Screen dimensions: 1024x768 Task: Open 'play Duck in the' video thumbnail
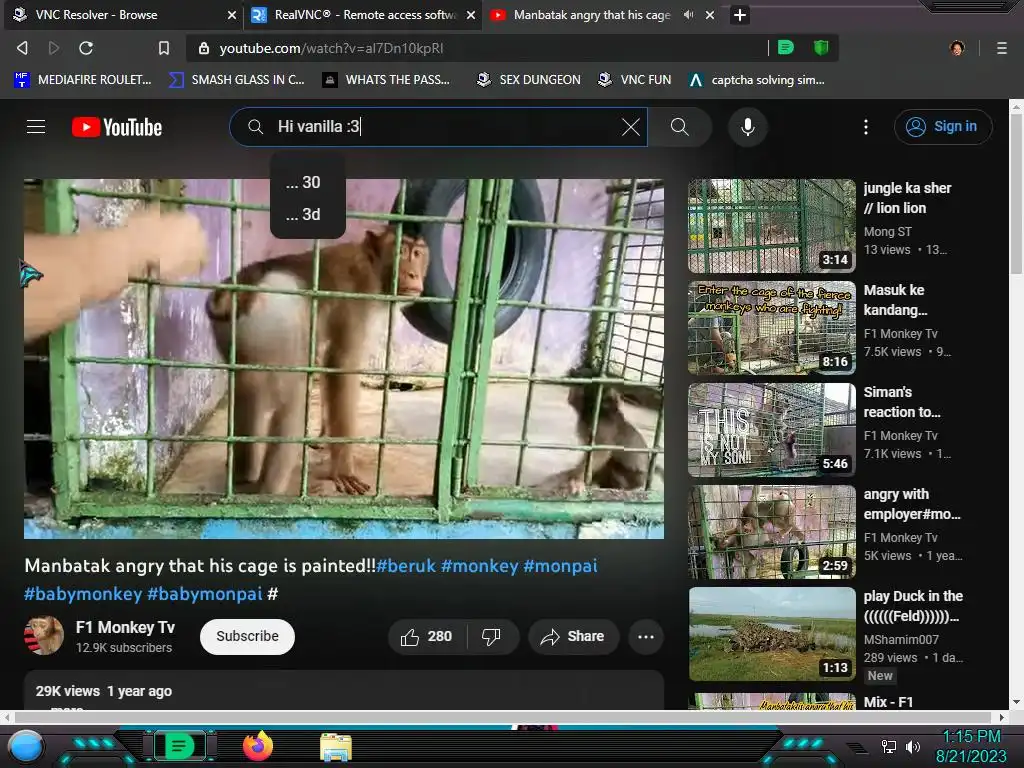click(772, 634)
